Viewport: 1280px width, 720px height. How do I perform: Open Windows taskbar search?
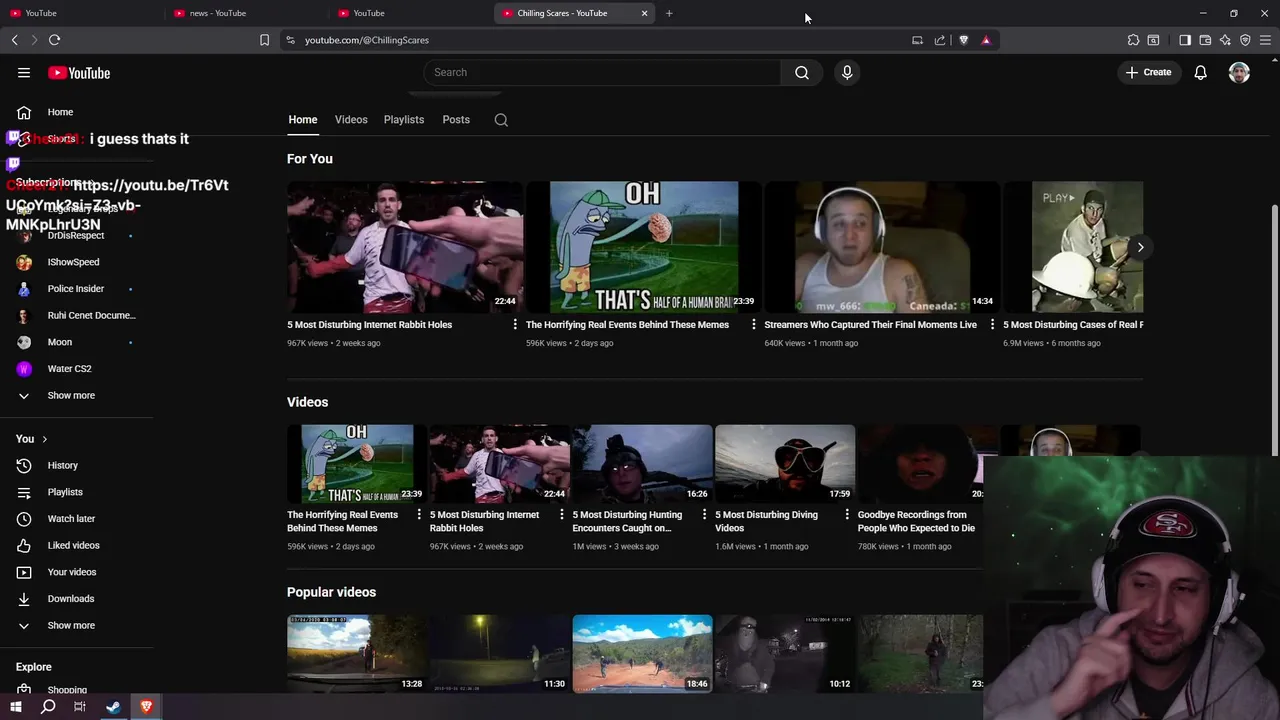click(x=48, y=707)
